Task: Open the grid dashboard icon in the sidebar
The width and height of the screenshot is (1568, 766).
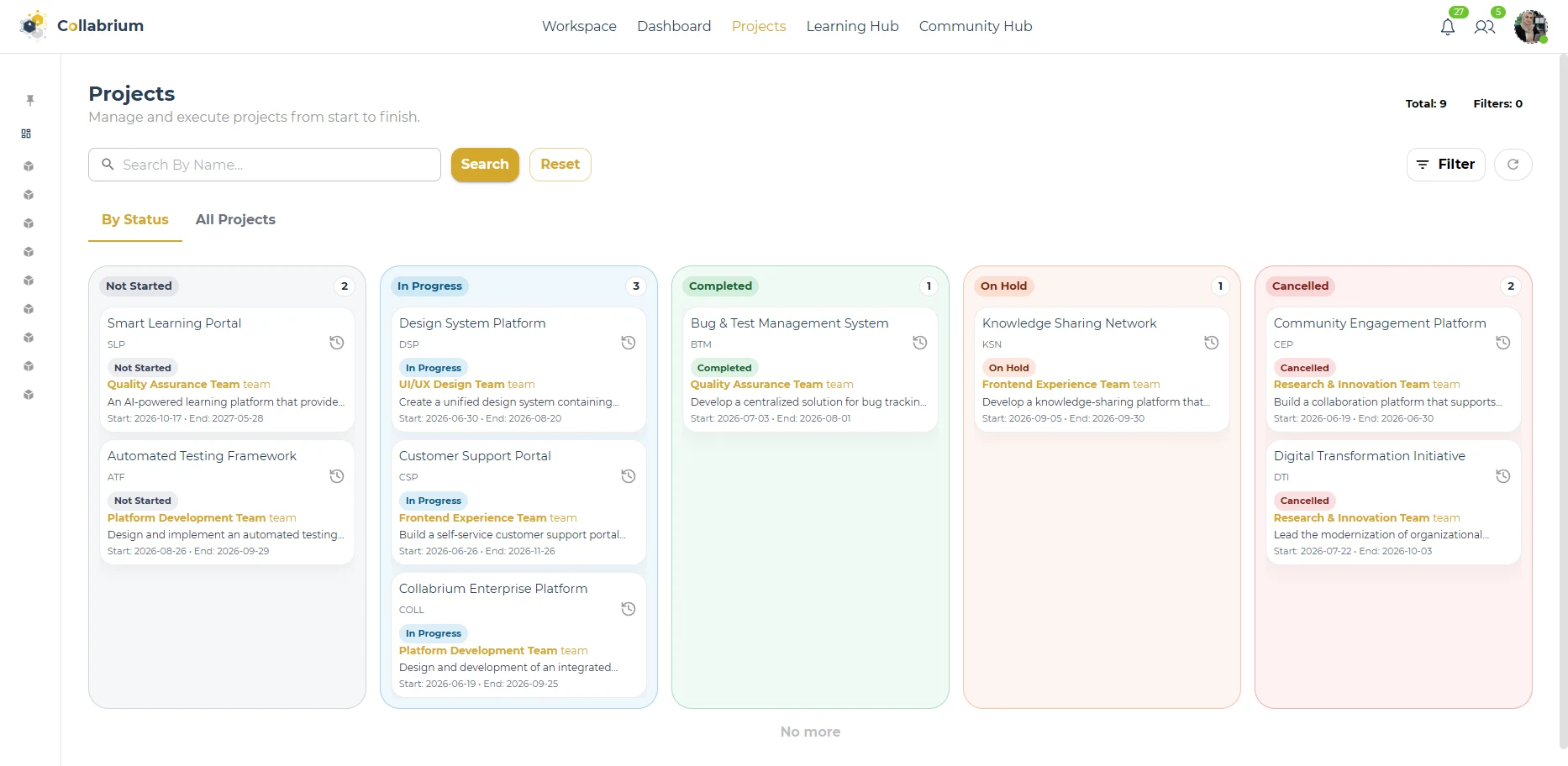Action: [27, 134]
